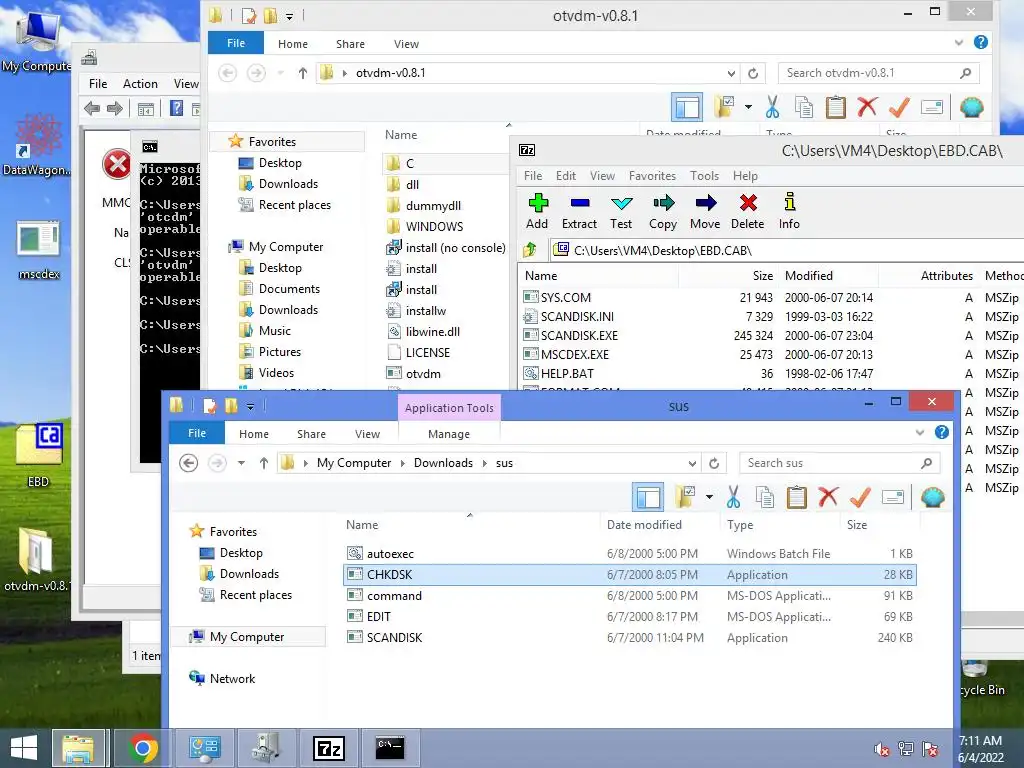Expand the address bar dropdown in sus window
Viewport: 1024px width, 768px height.
692,463
